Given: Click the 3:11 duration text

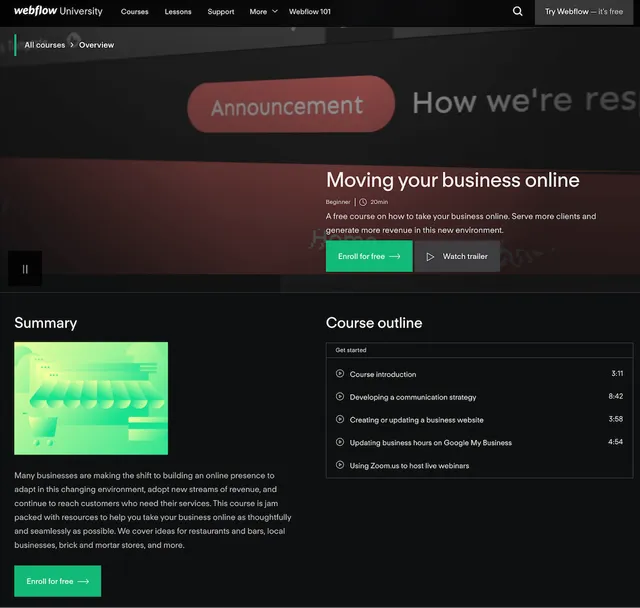Looking at the screenshot, I should tap(617, 373).
